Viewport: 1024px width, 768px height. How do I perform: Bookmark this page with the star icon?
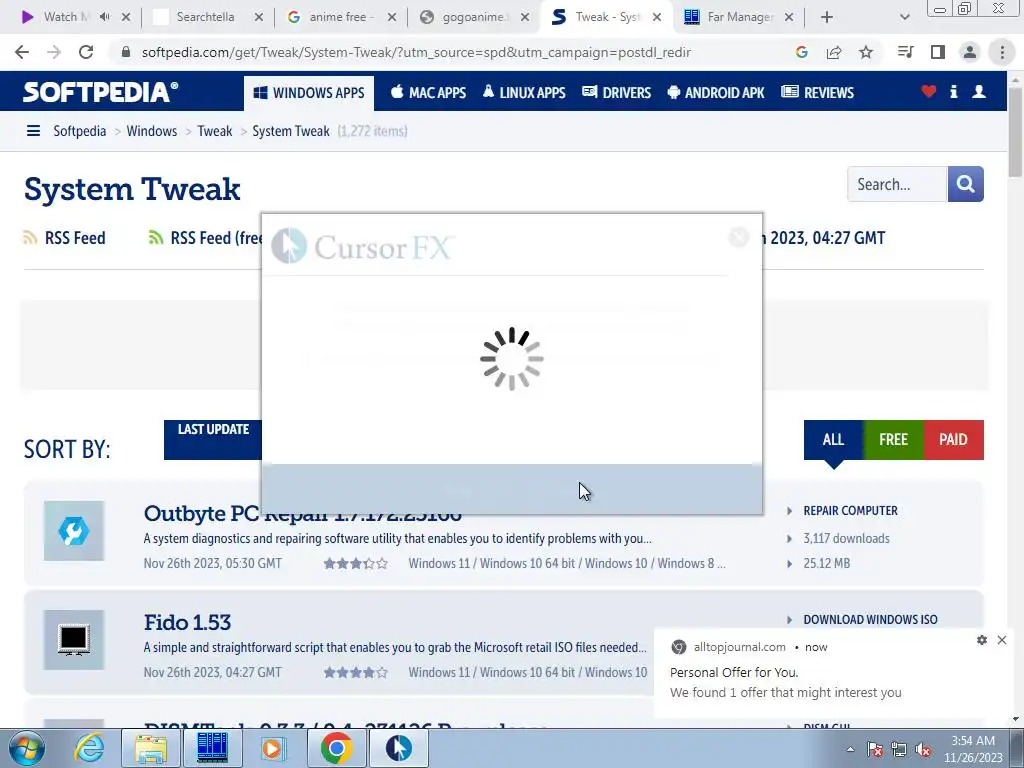coord(866,52)
